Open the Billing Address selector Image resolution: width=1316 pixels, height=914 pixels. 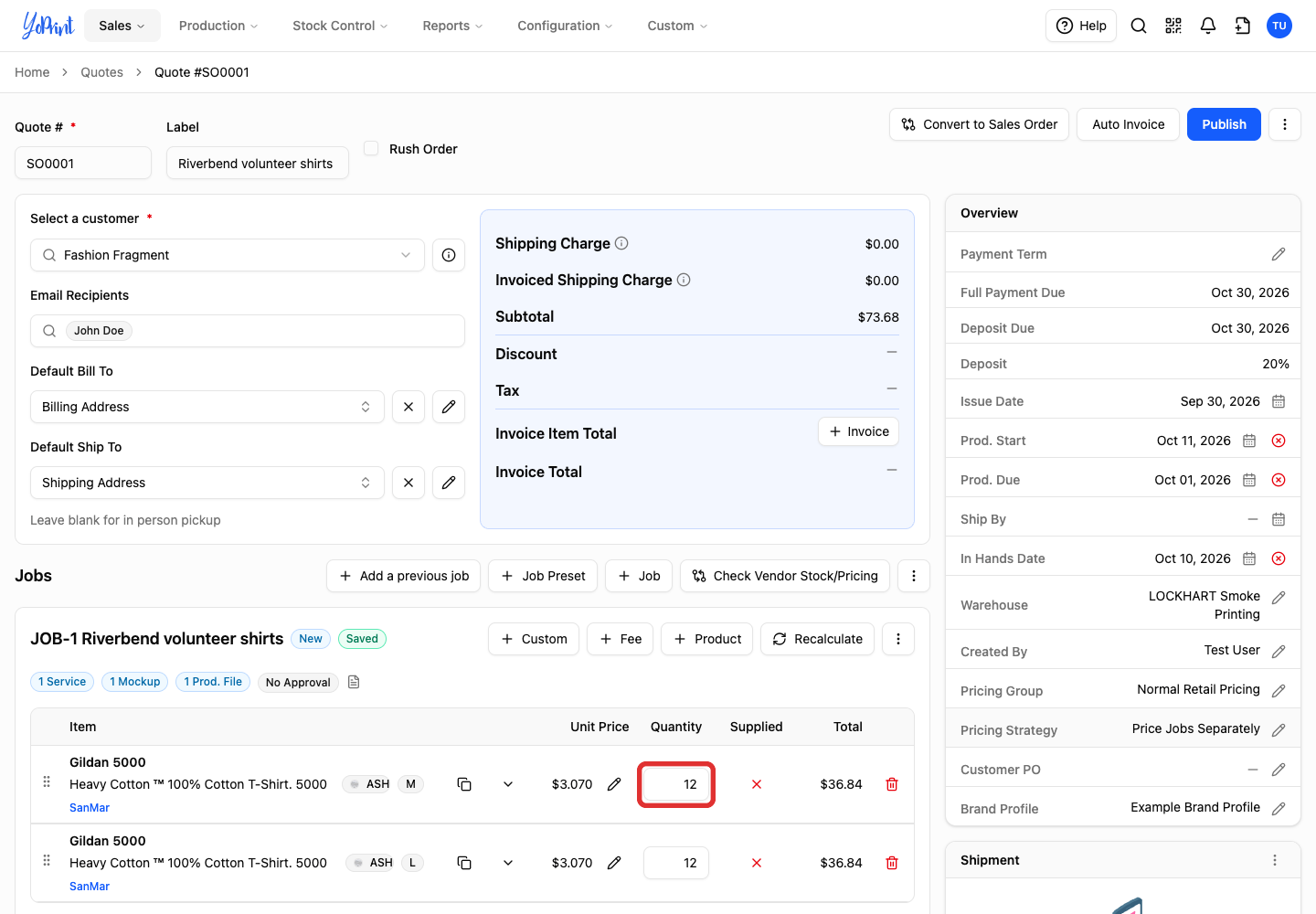[x=207, y=407]
